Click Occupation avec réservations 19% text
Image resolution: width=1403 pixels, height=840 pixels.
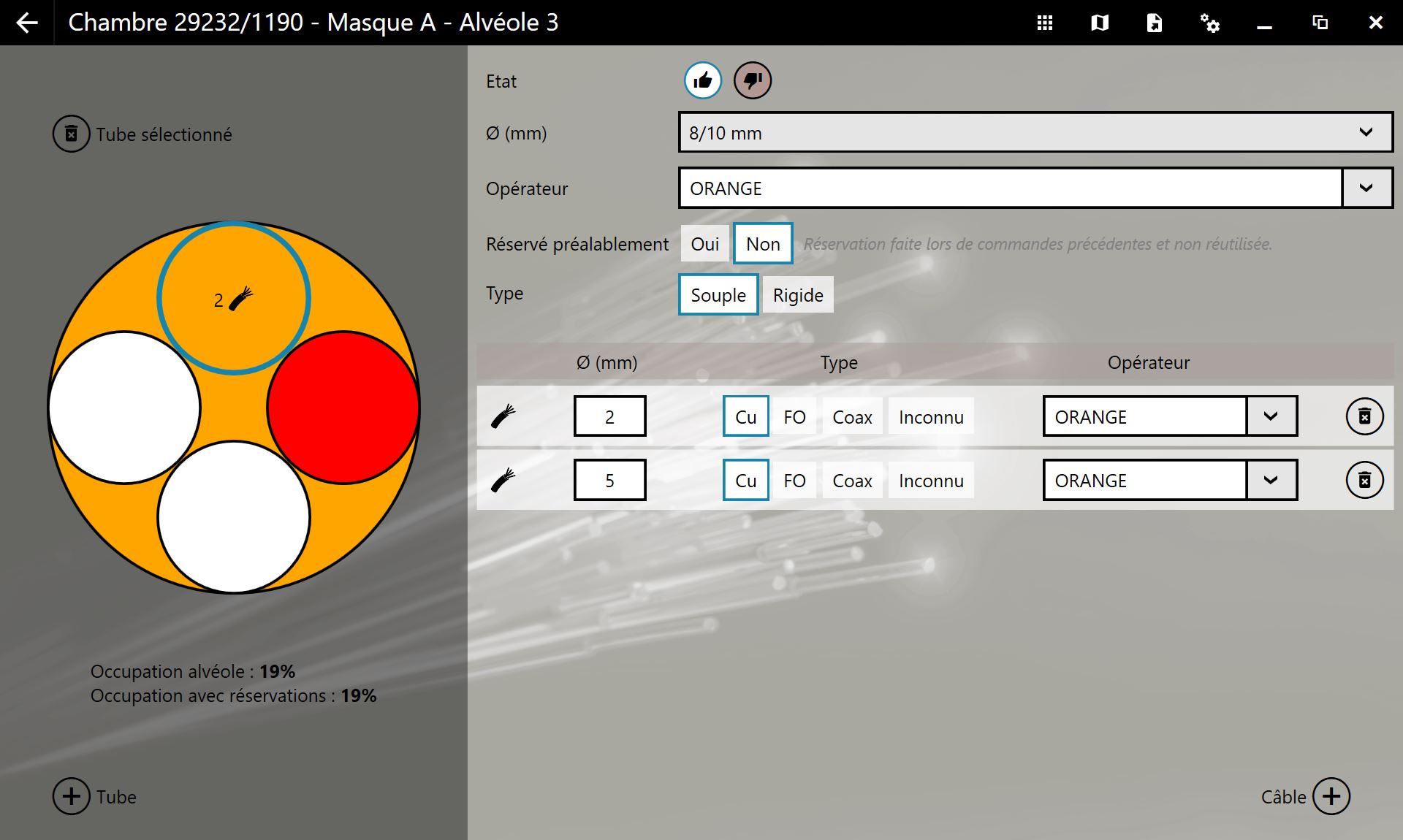tap(234, 695)
